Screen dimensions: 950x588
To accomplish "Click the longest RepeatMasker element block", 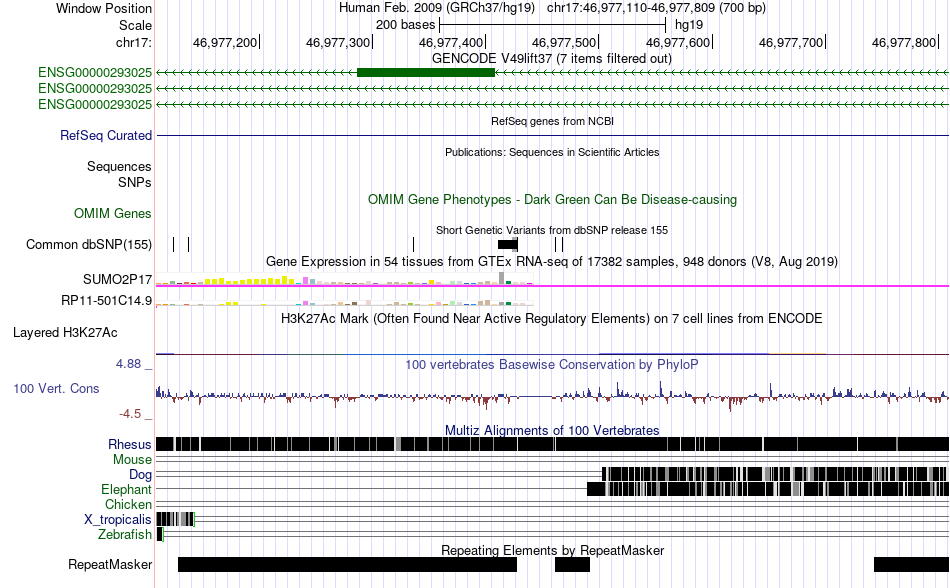I will click(347, 564).
